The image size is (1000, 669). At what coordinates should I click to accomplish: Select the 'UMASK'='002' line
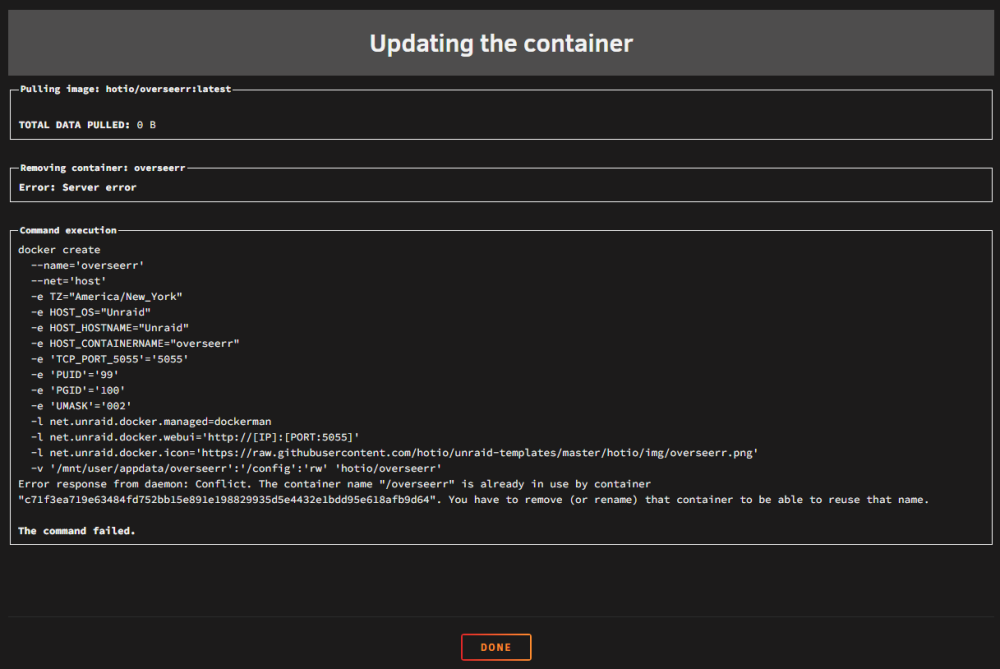tap(81, 406)
